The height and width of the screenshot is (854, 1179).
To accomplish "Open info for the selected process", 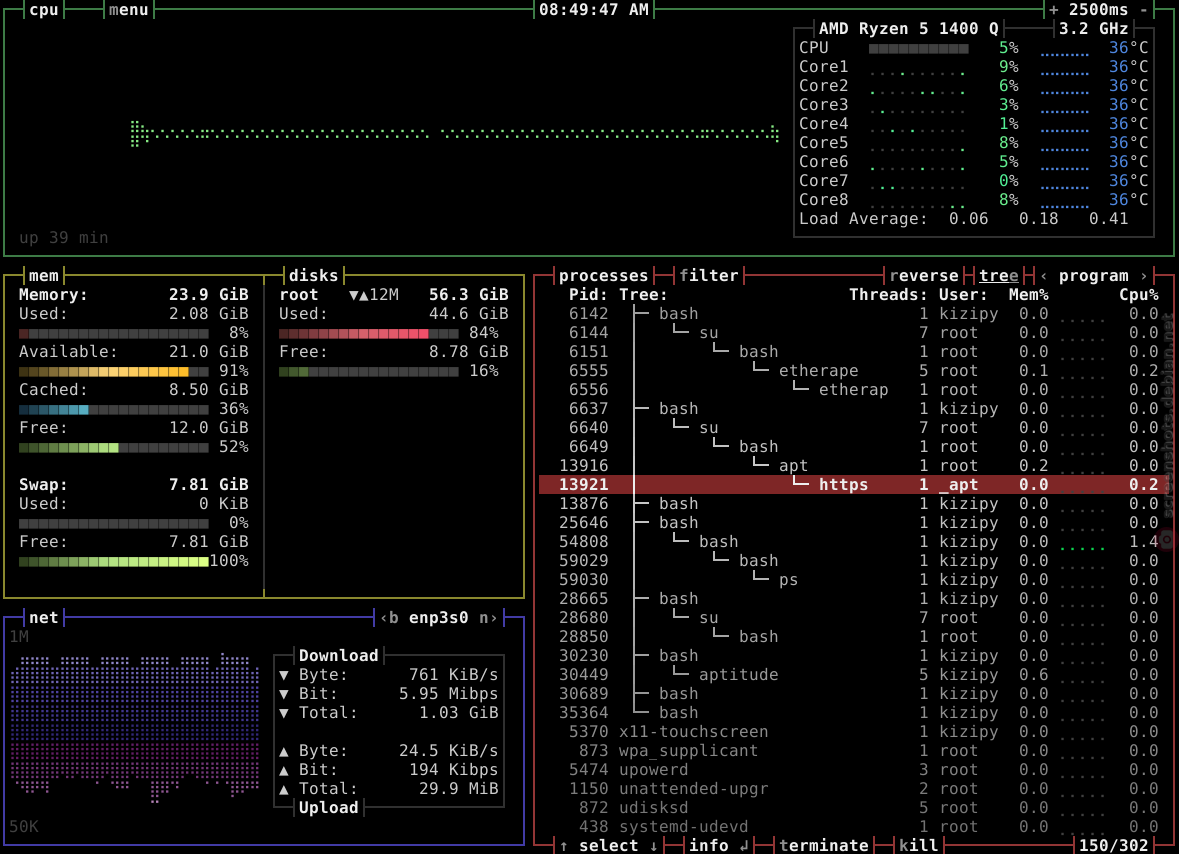I will pyautogui.click(x=718, y=846).
